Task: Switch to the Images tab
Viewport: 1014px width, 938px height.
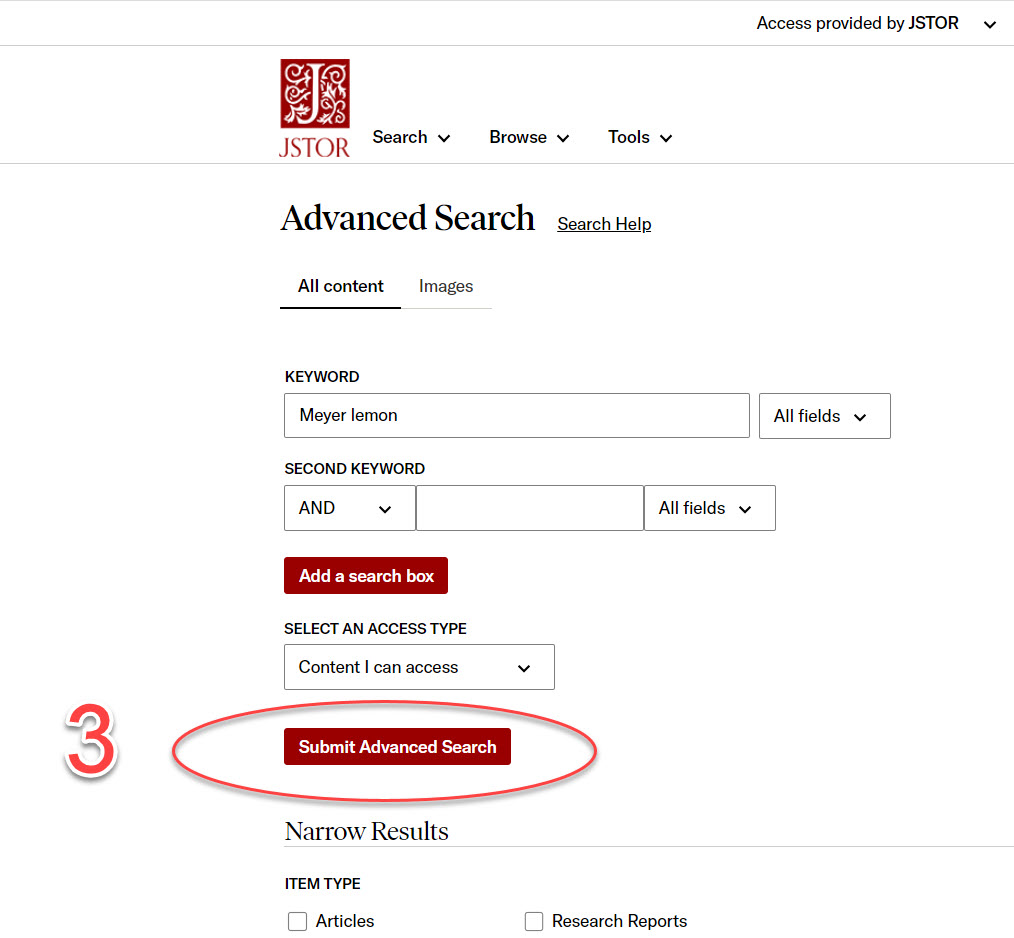Action: pos(446,286)
